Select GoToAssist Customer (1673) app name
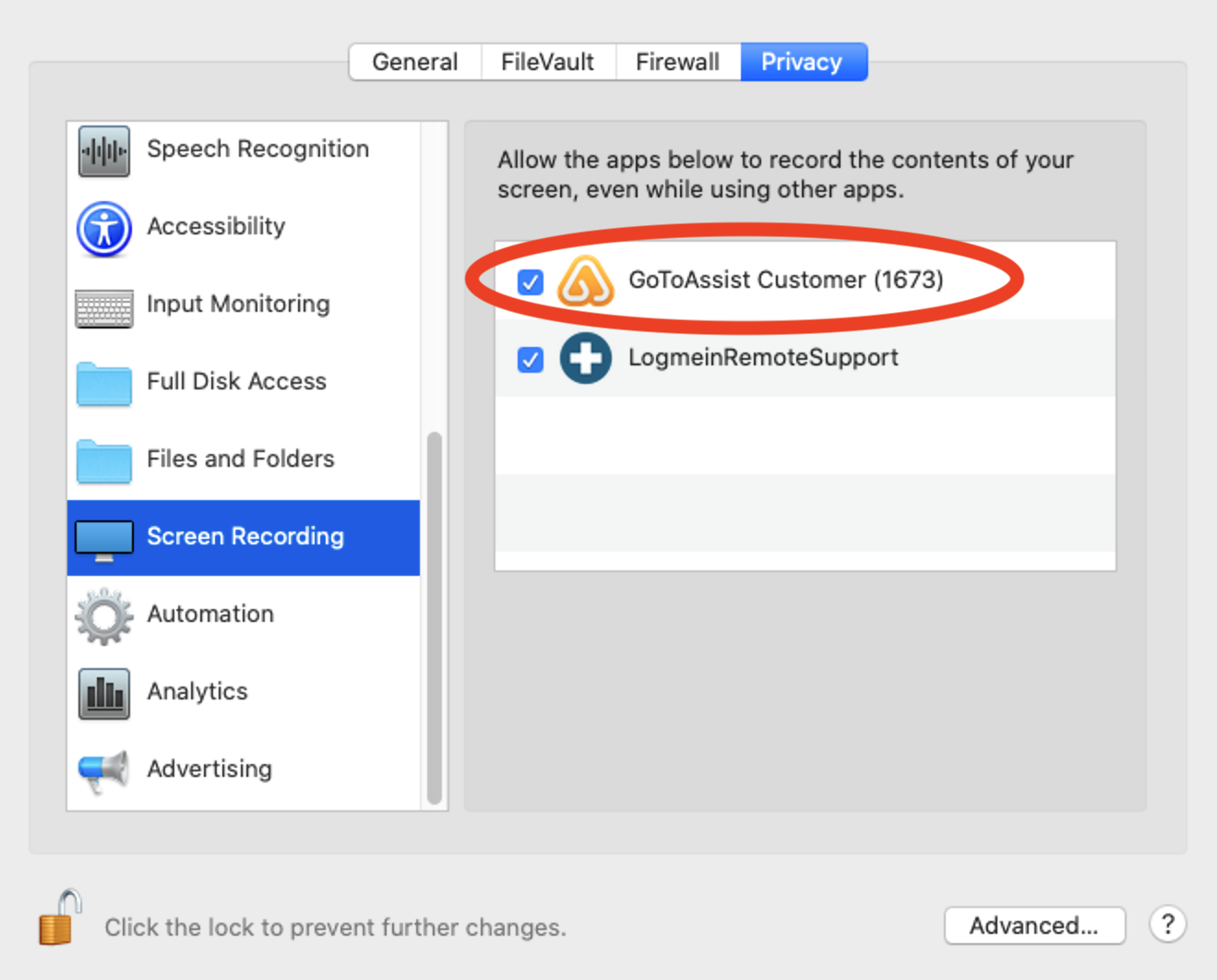 click(786, 280)
